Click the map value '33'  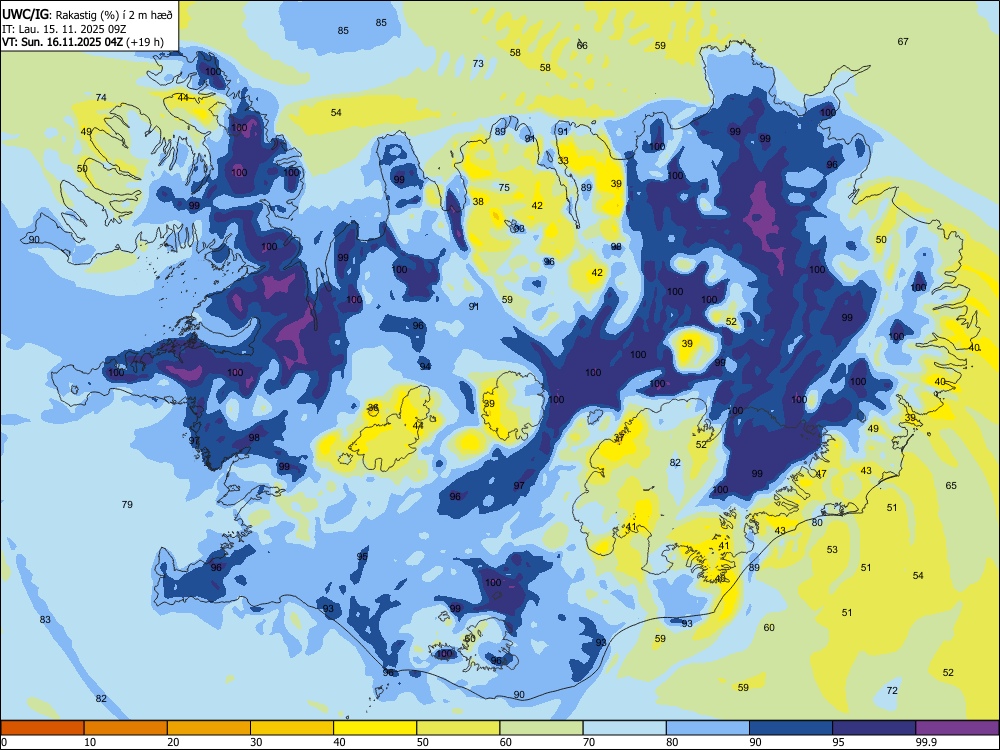click(563, 160)
